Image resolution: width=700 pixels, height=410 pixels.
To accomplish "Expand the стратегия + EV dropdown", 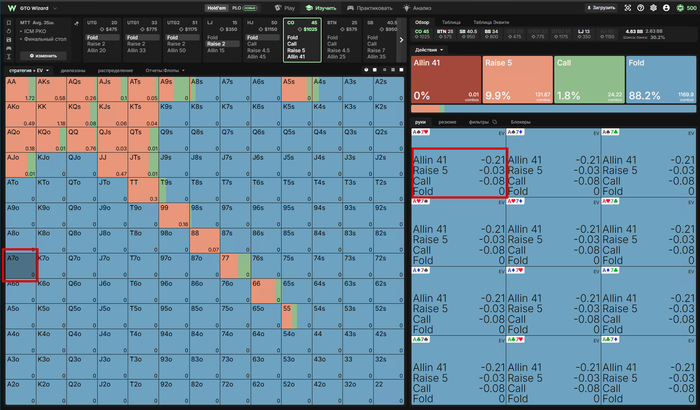I will pyautogui.click(x=29, y=71).
